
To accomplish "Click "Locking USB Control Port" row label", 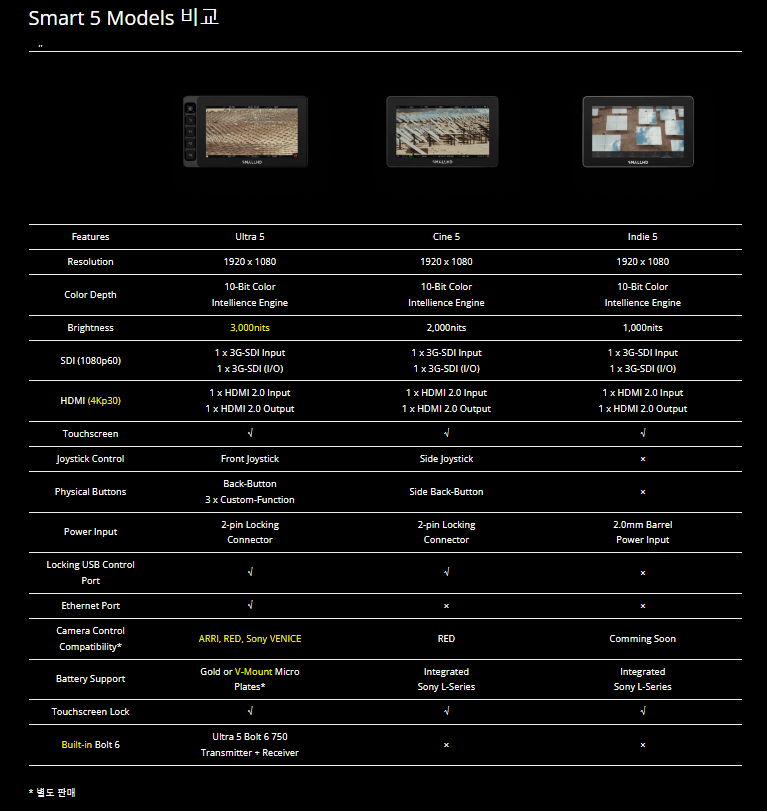I will pyautogui.click(x=91, y=573).
